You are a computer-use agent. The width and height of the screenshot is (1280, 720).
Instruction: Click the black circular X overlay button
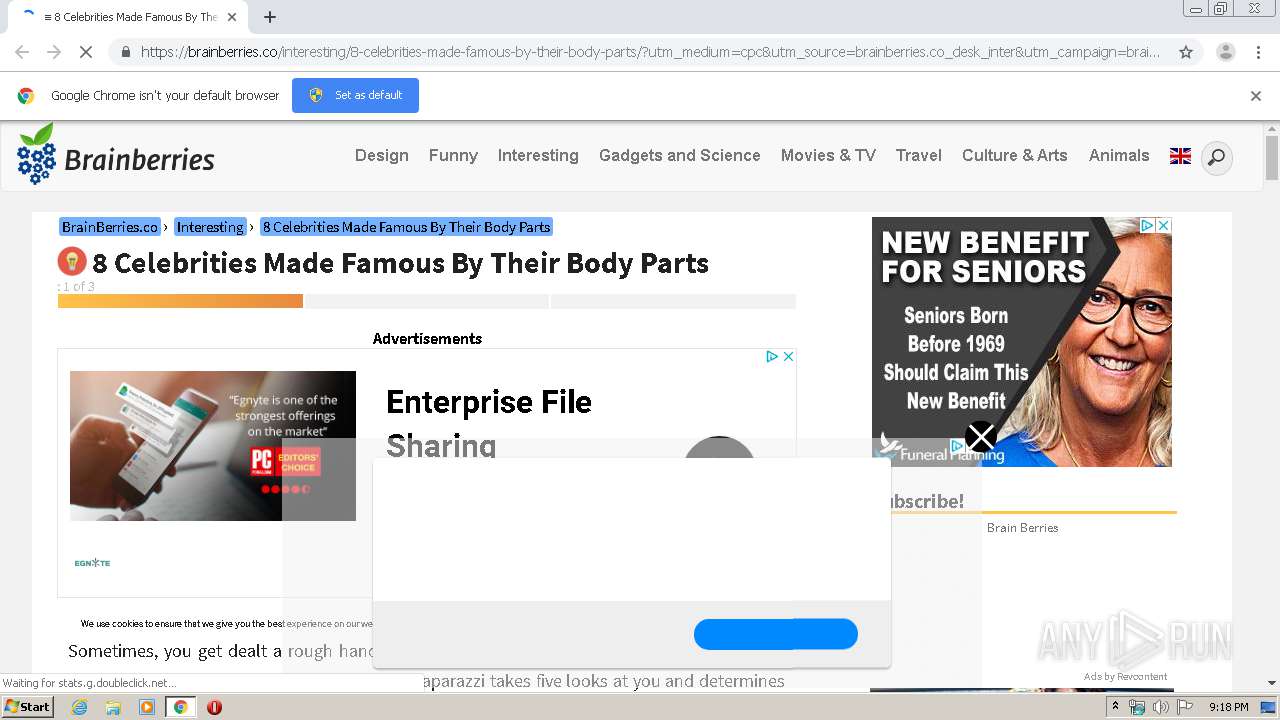click(x=981, y=437)
